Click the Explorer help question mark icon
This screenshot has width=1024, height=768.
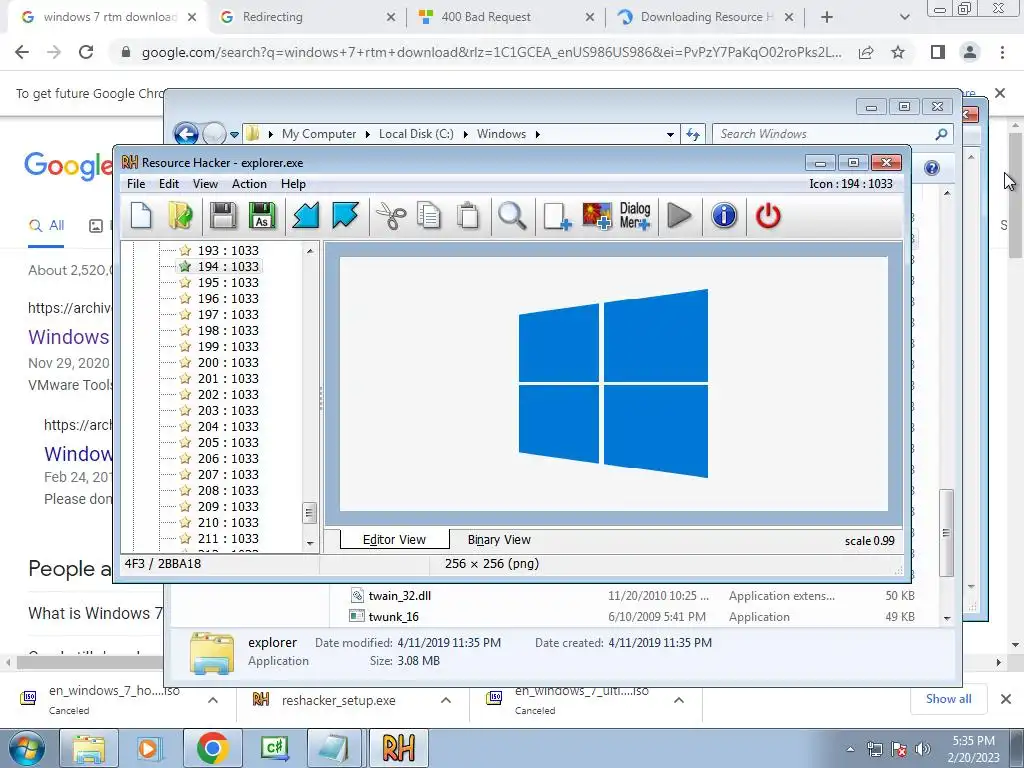[932, 168]
